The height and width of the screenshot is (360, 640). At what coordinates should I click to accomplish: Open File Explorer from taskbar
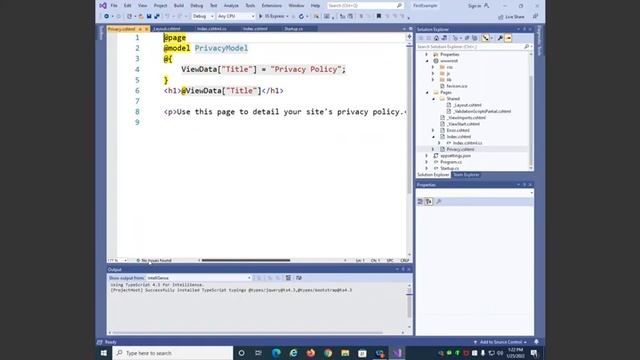(x=345, y=353)
